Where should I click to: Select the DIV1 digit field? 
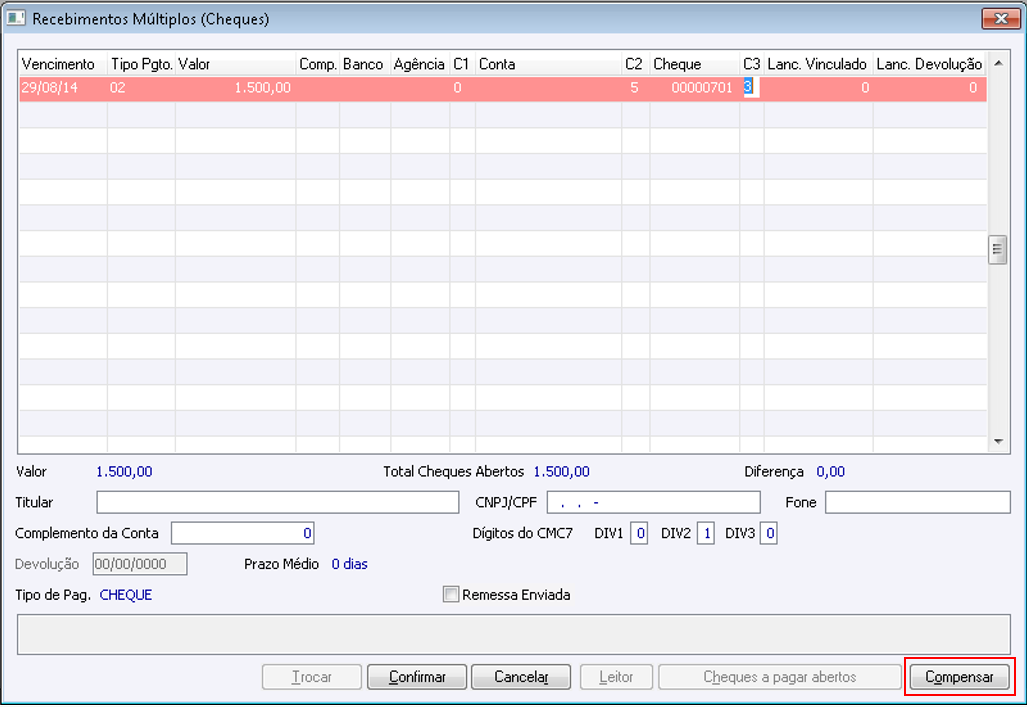click(x=639, y=533)
